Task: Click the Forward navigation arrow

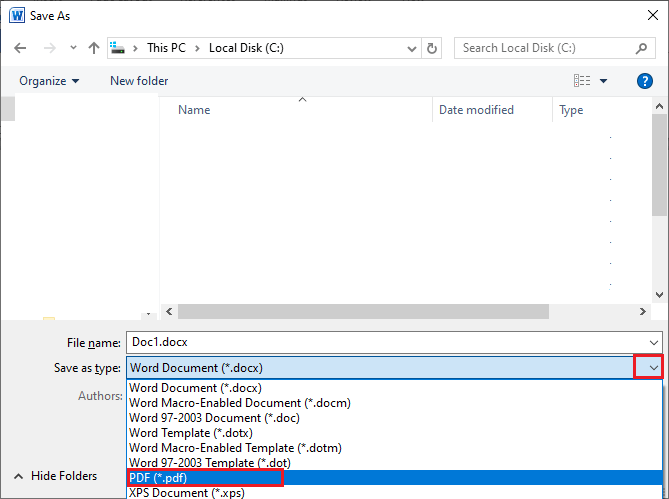Action: [x=49, y=48]
